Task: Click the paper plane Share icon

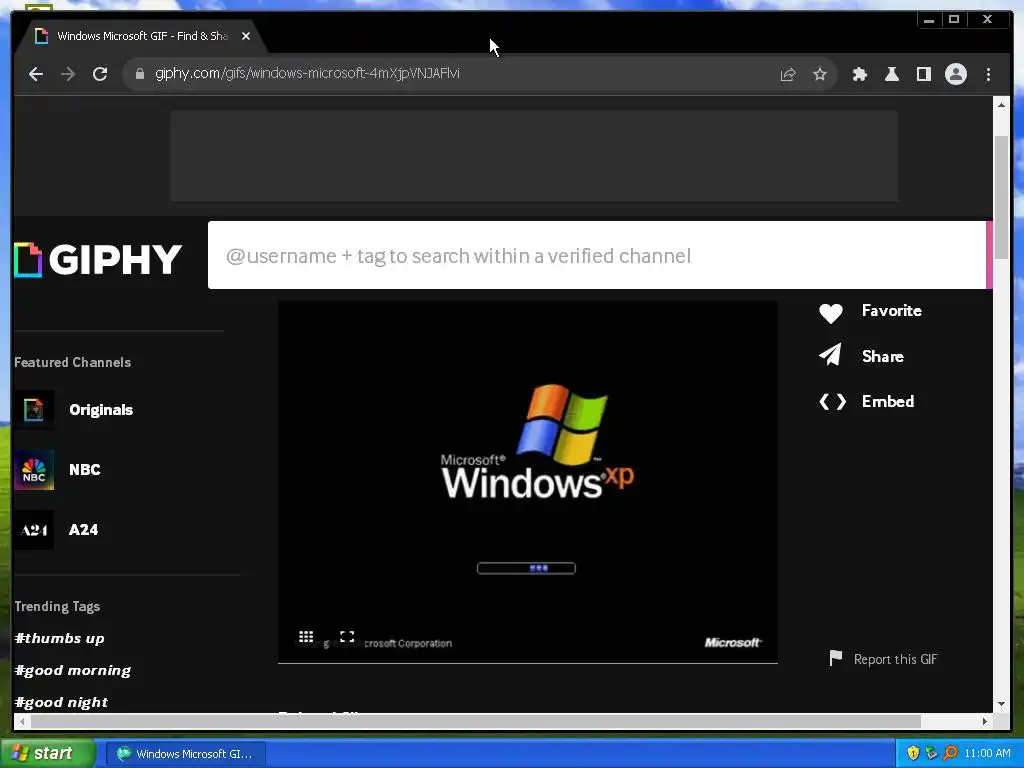Action: [x=831, y=355]
